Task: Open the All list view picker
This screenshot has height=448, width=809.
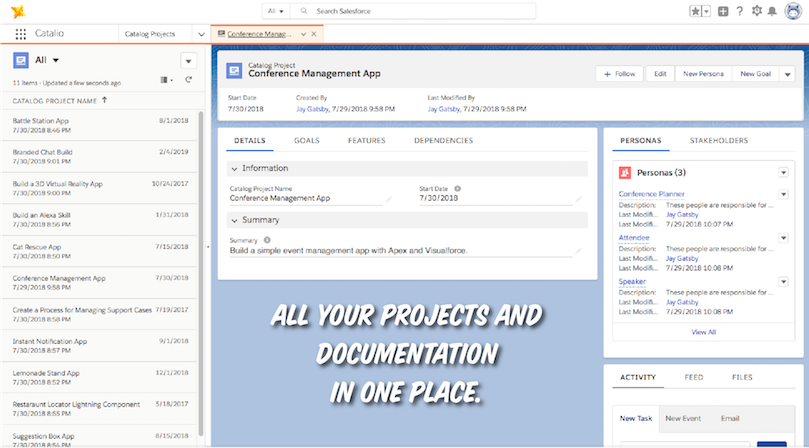Action: click(x=47, y=60)
